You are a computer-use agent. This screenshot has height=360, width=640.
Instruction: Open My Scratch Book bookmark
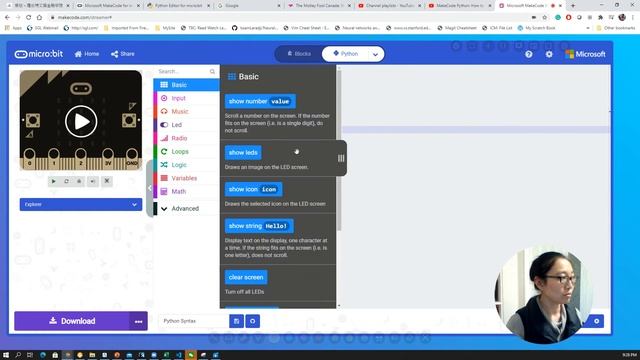tap(536, 28)
